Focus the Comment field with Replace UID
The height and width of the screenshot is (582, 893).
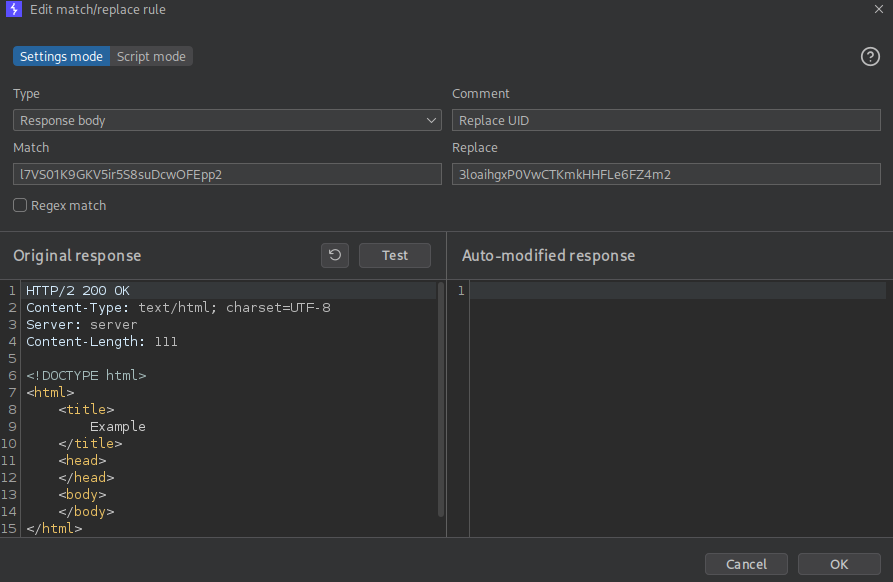click(666, 120)
